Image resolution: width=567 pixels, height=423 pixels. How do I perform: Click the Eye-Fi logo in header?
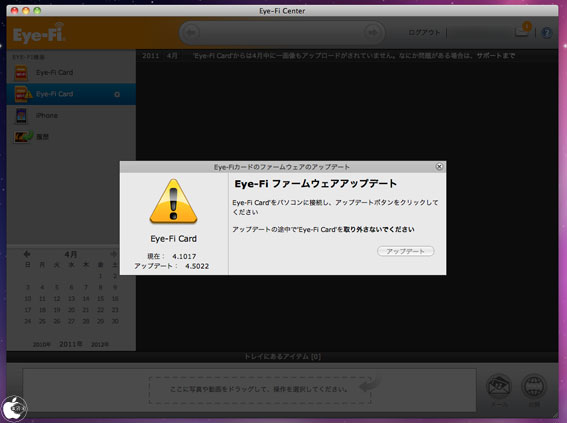pyautogui.click(x=39, y=33)
